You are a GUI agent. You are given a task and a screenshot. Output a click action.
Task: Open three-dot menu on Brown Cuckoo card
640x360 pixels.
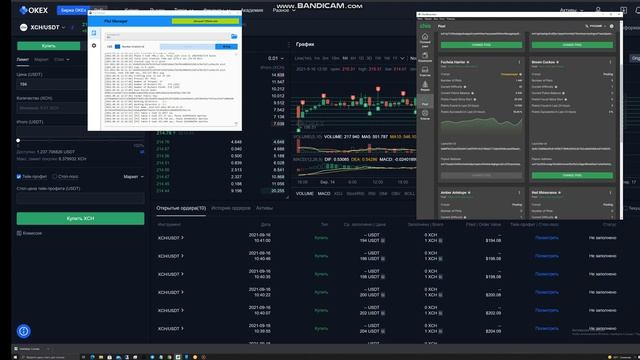[x=610, y=62]
